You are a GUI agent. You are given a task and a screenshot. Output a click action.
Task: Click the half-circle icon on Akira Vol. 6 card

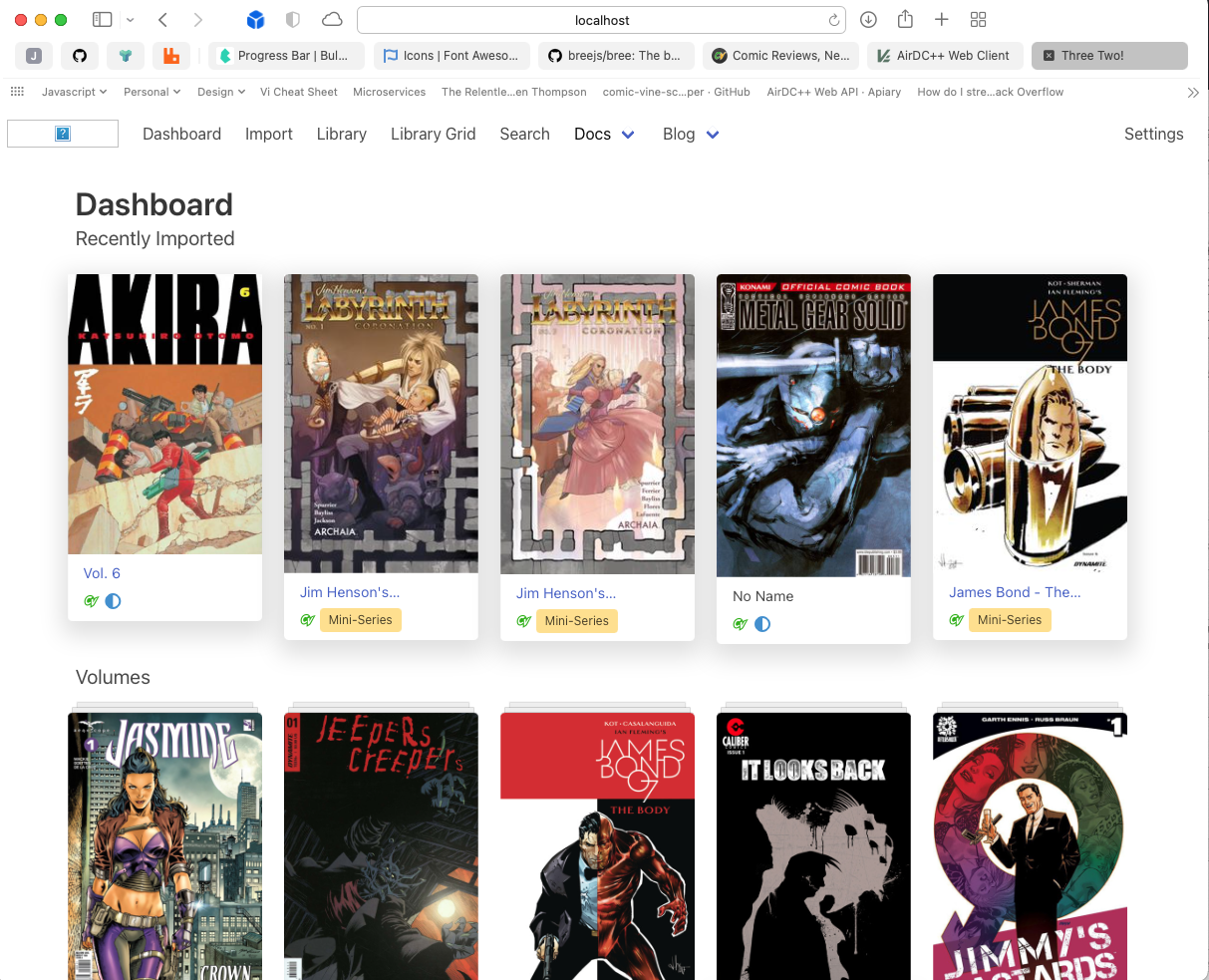point(114,601)
